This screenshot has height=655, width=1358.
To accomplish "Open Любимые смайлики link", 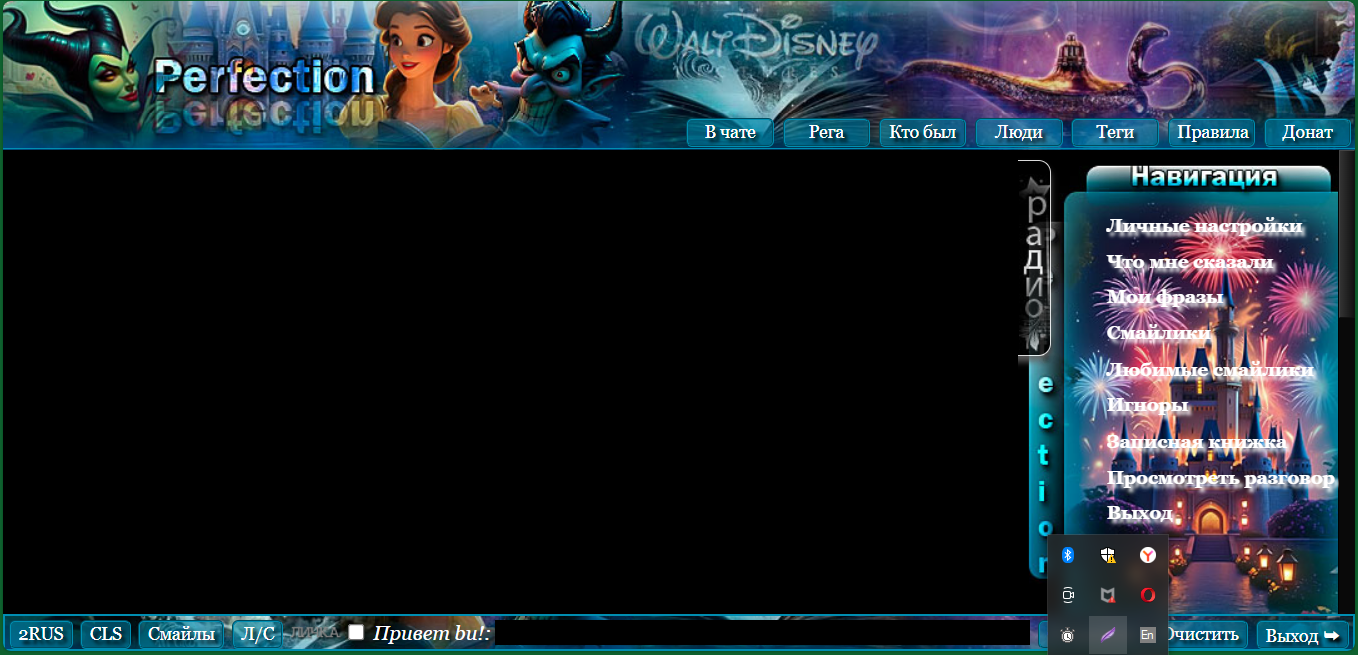I will pyautogui.click(x=1210, y=370).
